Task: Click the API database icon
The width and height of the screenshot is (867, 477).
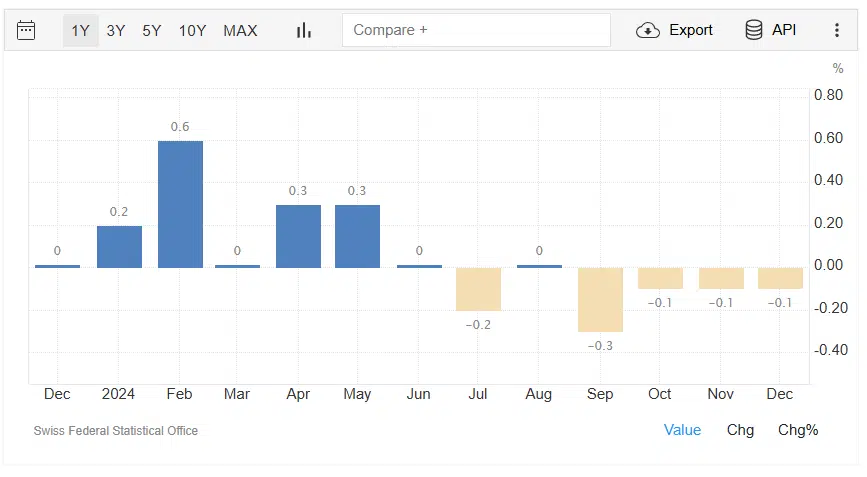Action: pyautogui.click(x=754, y=30)
